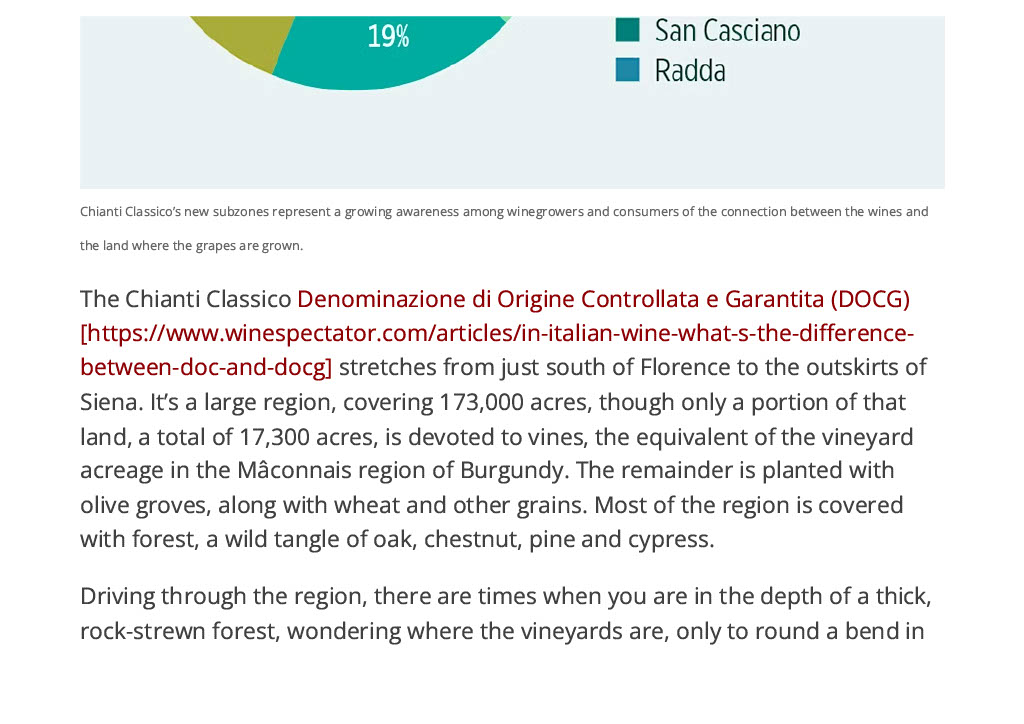Screen dimensions: 1024x724
Task: Click the San Casciano legend color swatch
Action: [x=627, y=30]
